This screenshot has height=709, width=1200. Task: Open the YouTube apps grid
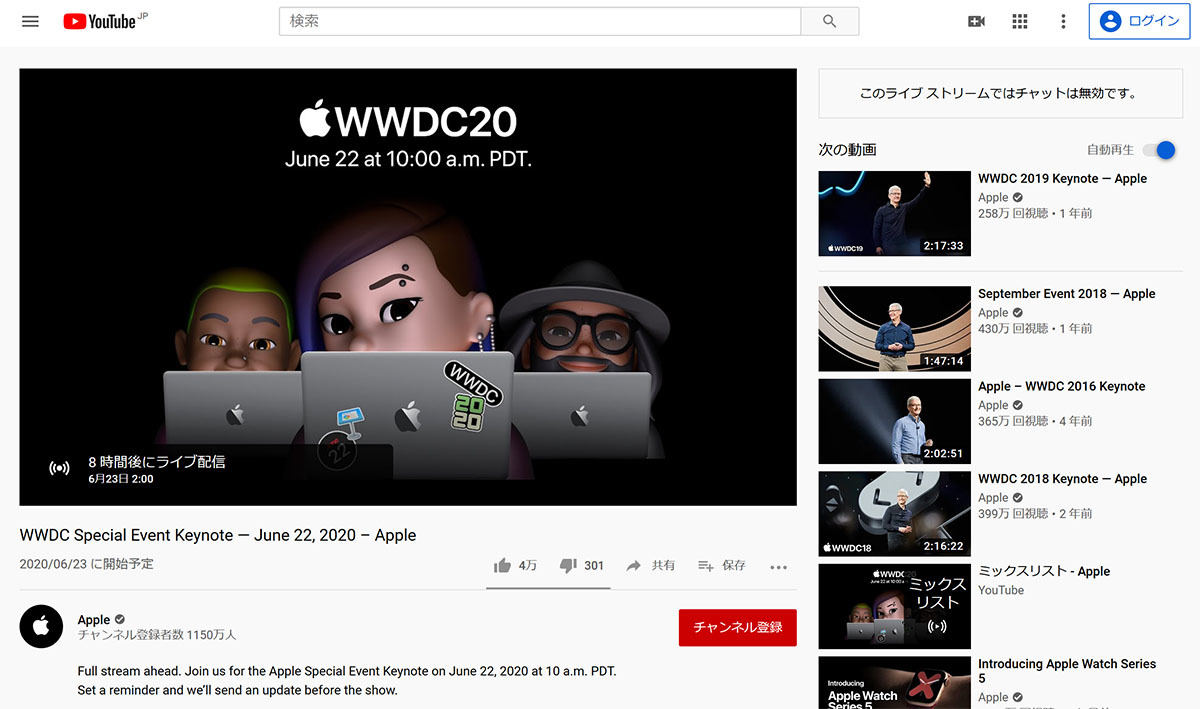tap(1020, 21)
